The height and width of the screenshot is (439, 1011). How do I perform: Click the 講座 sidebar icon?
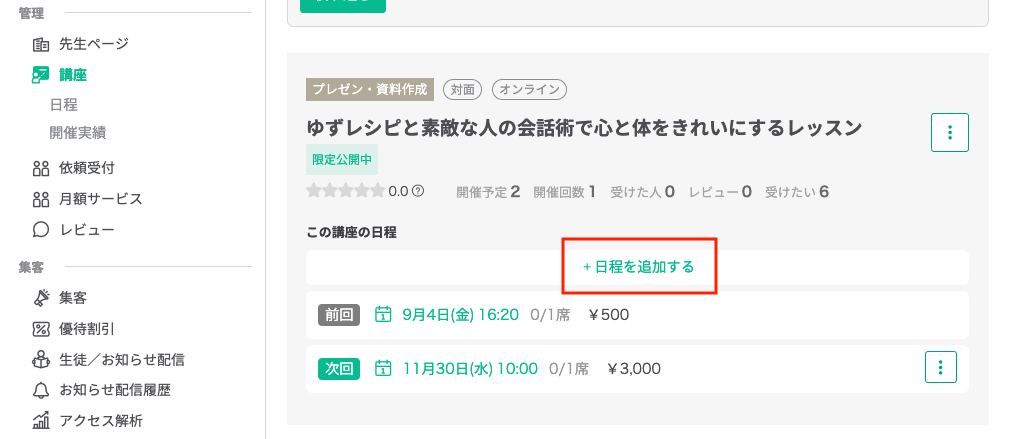[41, 75]
